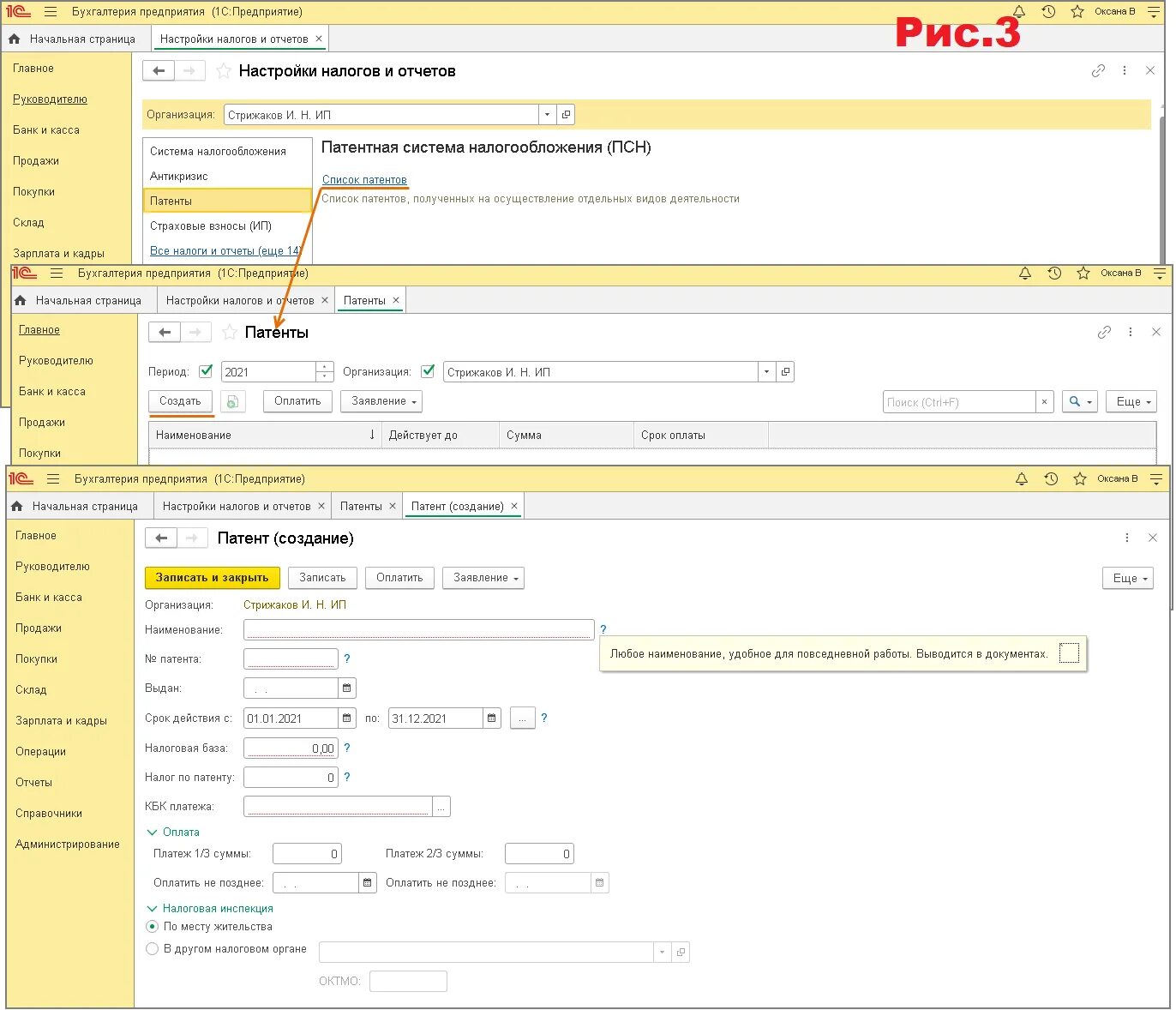Tick checkbox in the naming hint tooltip

pyautogui.click(x=1069, y=653)
